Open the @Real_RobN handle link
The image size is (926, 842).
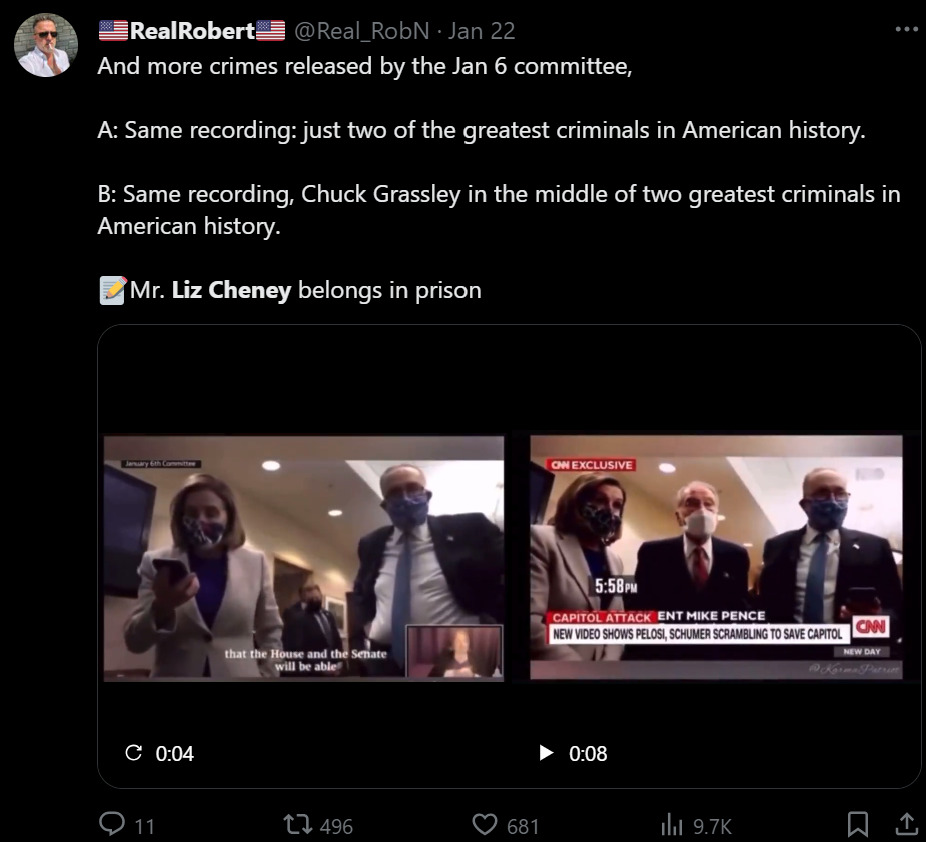coord(360,31)
